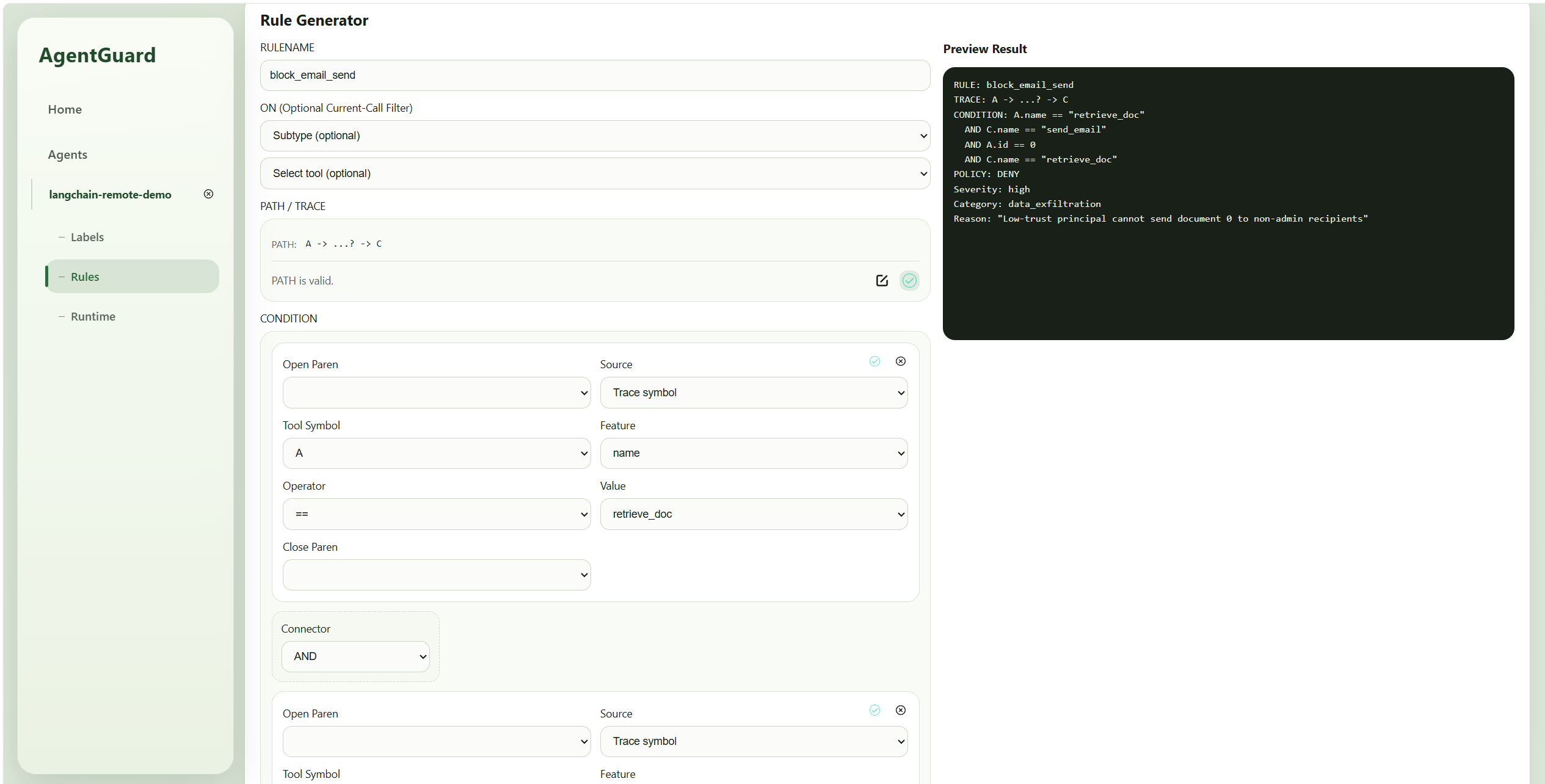Click the Preview Result heading
Image resolution: width=1545 pixels, height=784 pixels.
[984, 49]
